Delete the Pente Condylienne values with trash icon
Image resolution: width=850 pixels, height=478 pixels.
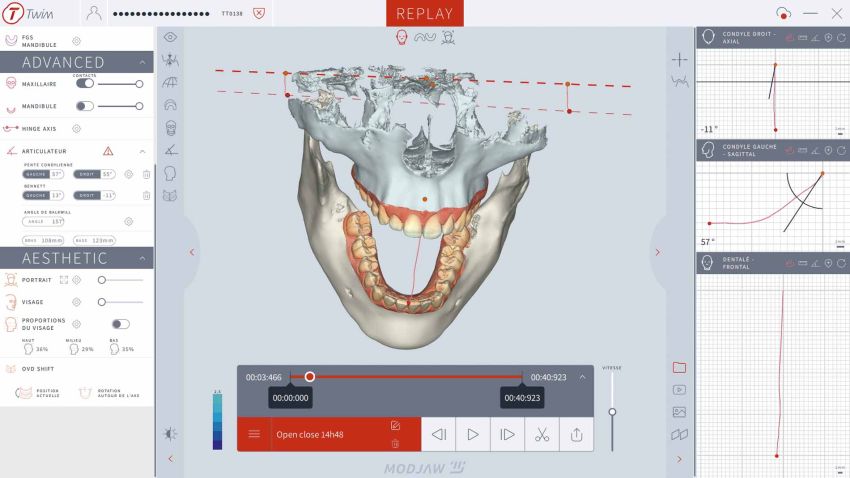click(x=146, y=174)
